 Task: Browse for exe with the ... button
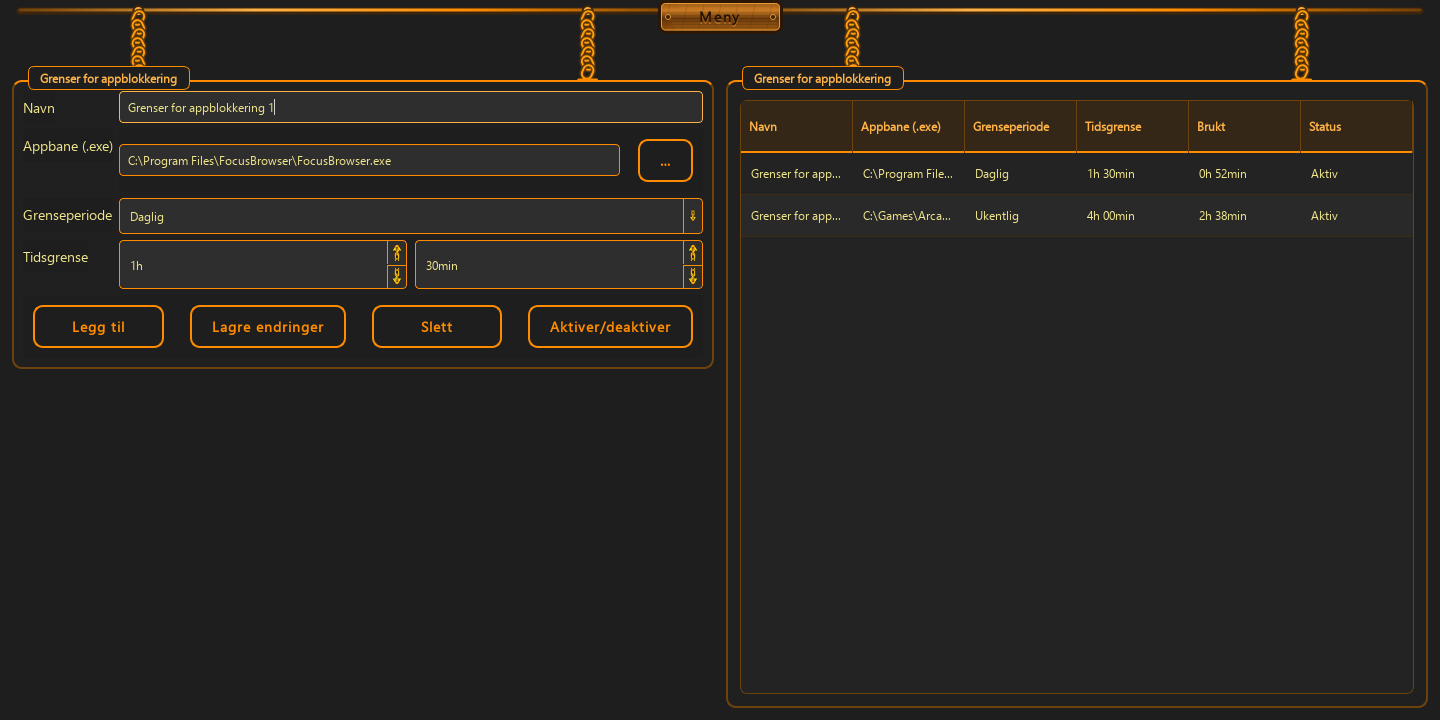pos(665,160)
